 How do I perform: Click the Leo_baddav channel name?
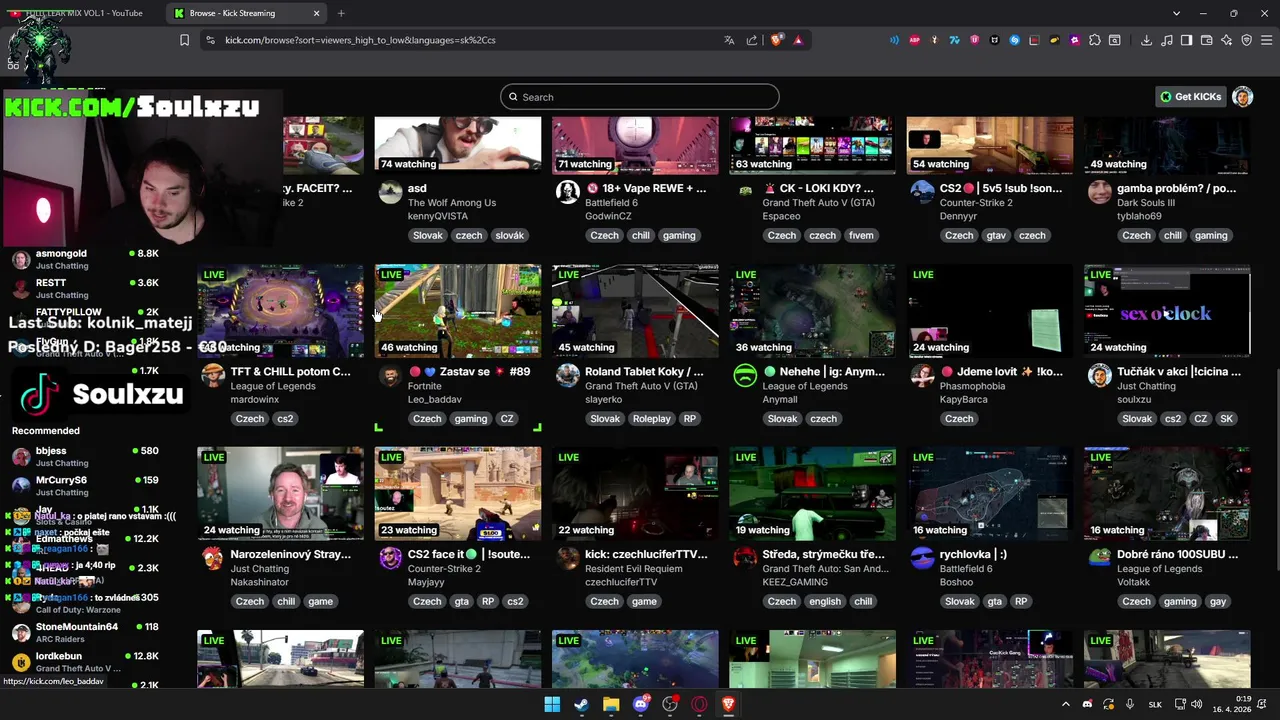pos(435,400)
